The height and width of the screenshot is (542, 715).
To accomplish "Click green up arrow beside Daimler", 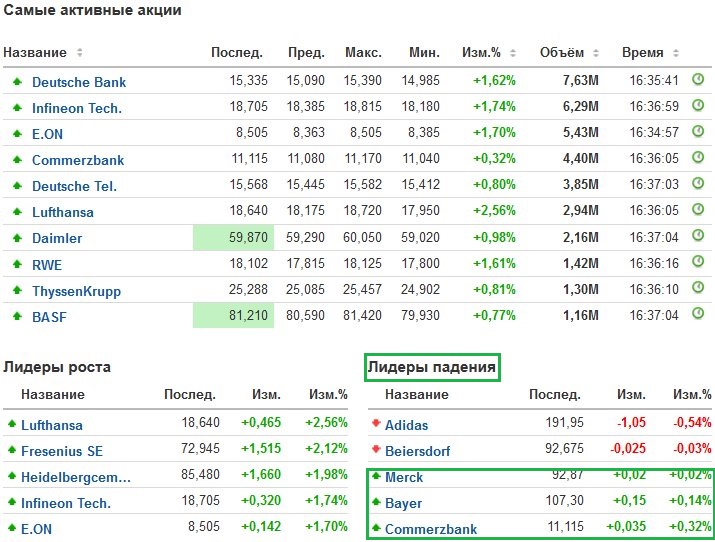I will coord(17,238).
